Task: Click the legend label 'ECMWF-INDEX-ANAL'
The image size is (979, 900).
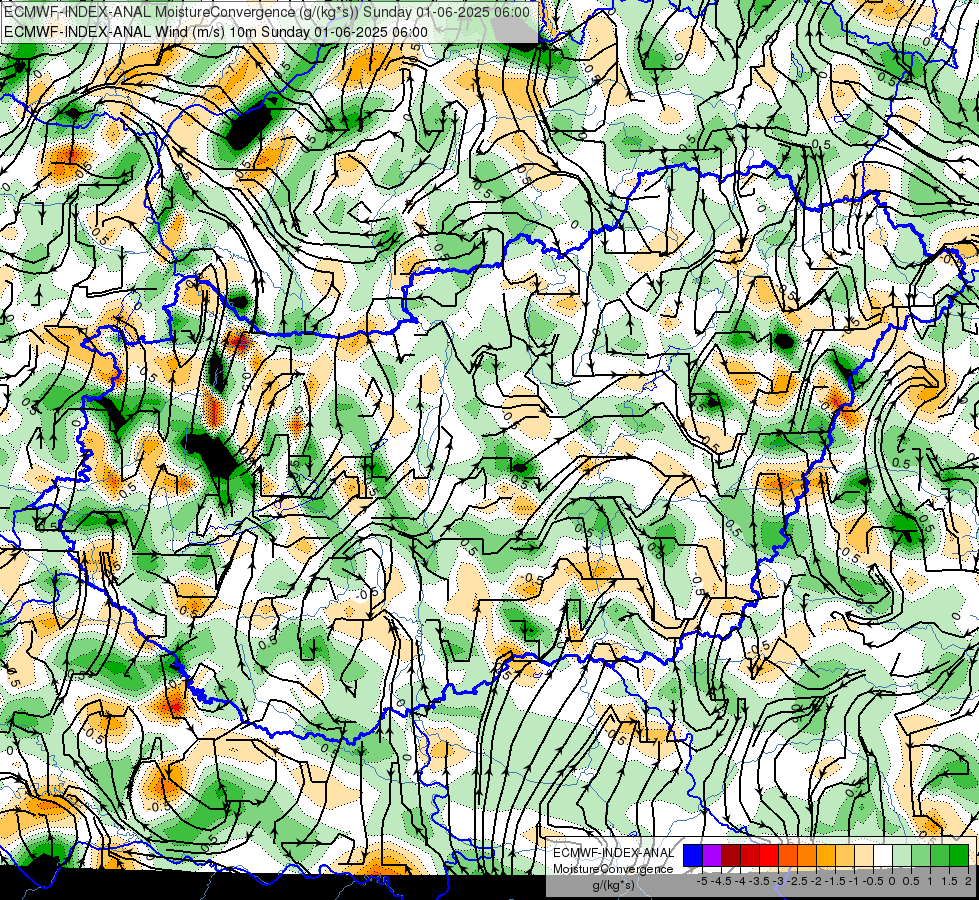Action: click(x=613, y=853)
